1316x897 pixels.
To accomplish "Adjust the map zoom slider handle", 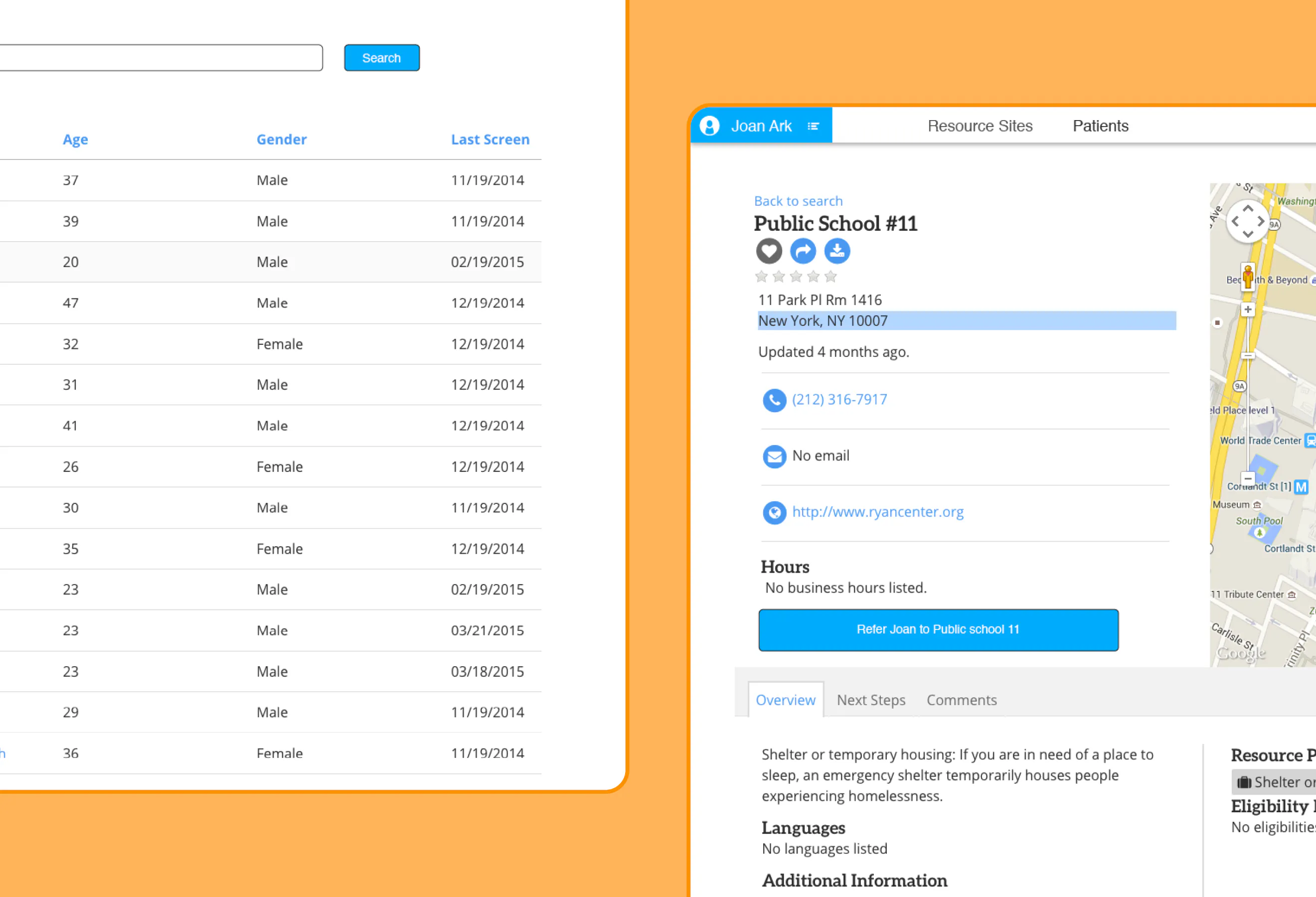I will [1248, 355].
